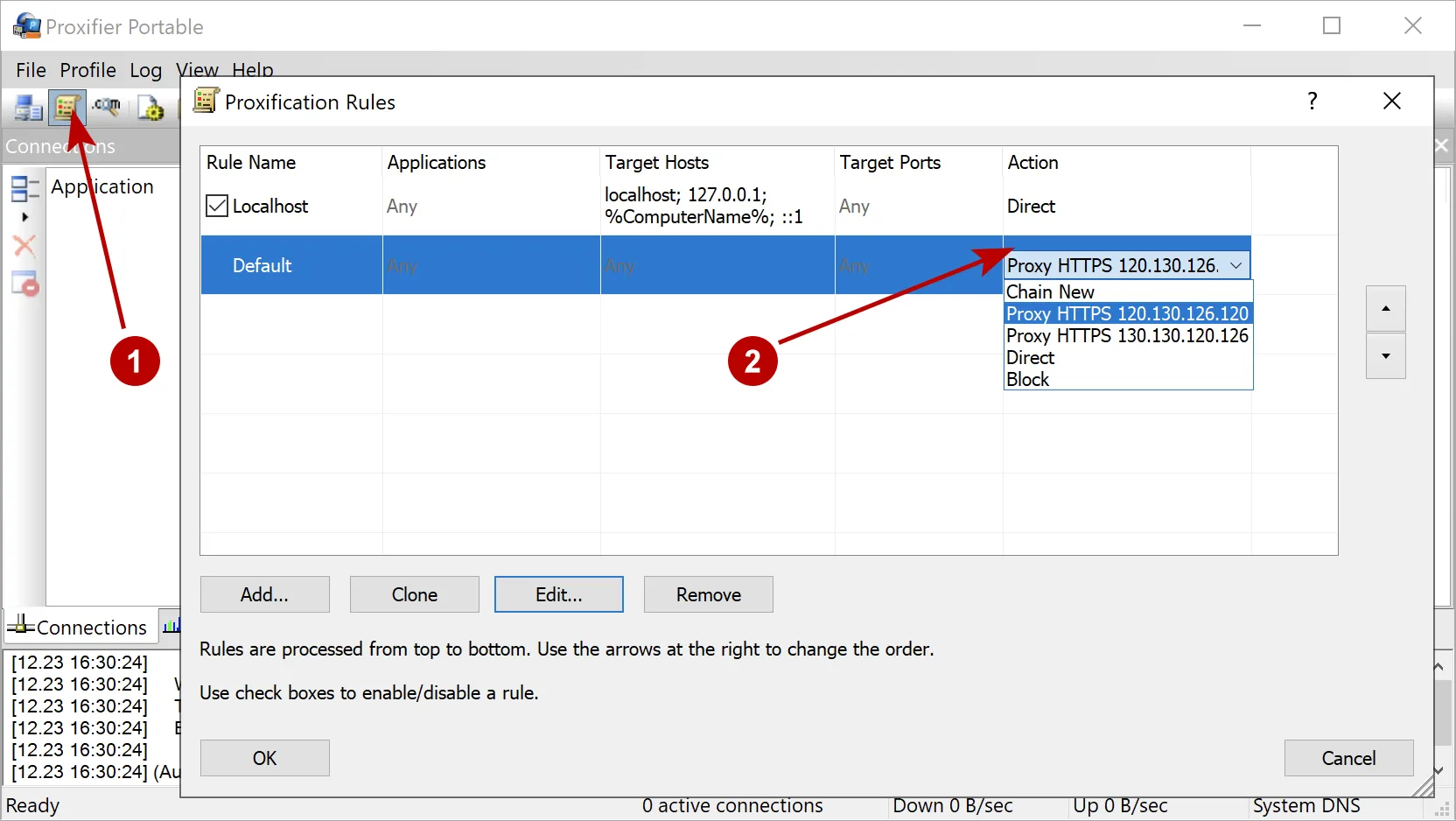The width and height of the screenshot is (1456, 821).
Task: Uncheck the Localhost rule checkbox
Action: 216,206
